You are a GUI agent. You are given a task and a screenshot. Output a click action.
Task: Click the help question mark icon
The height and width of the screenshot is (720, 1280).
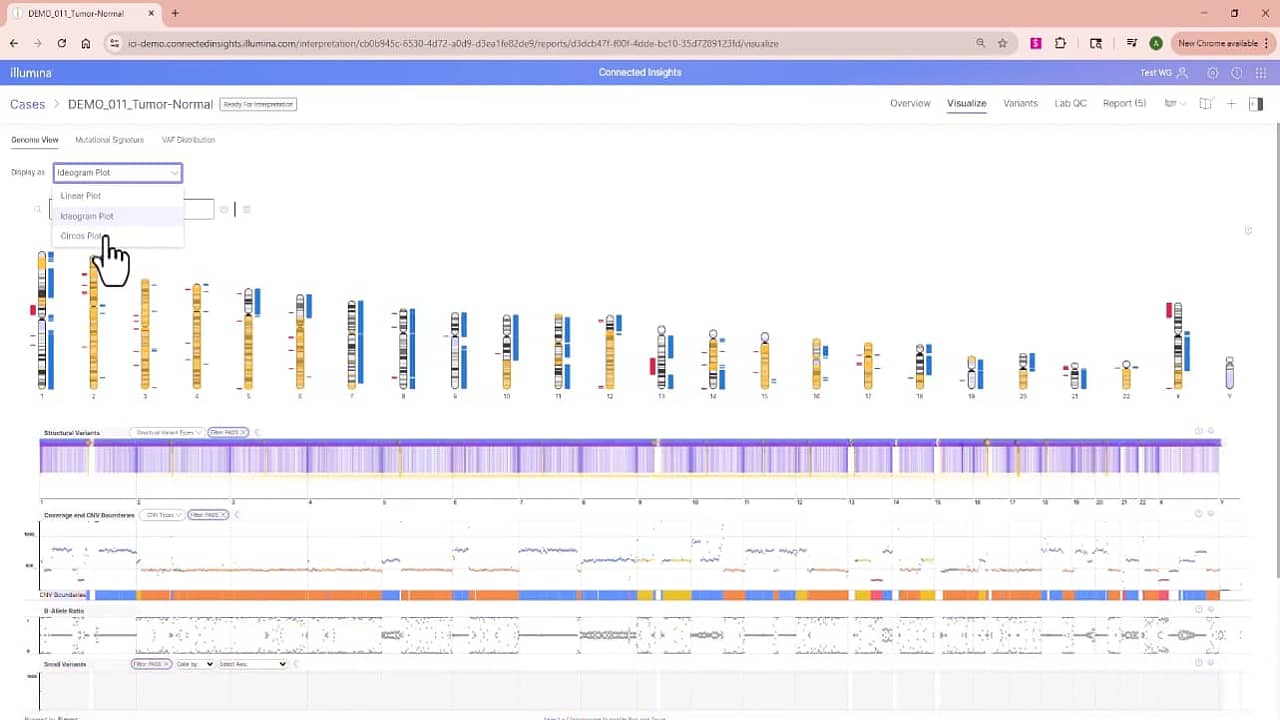[x=1237, y=73]
